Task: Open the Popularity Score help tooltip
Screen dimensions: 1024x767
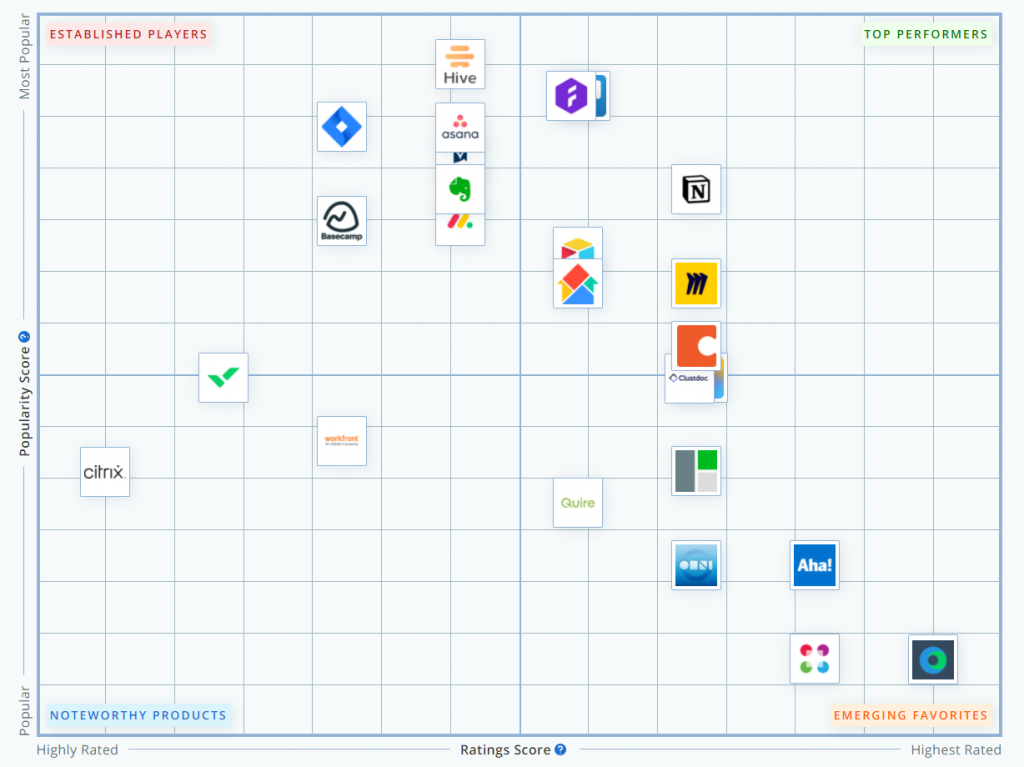Action: 23,337
